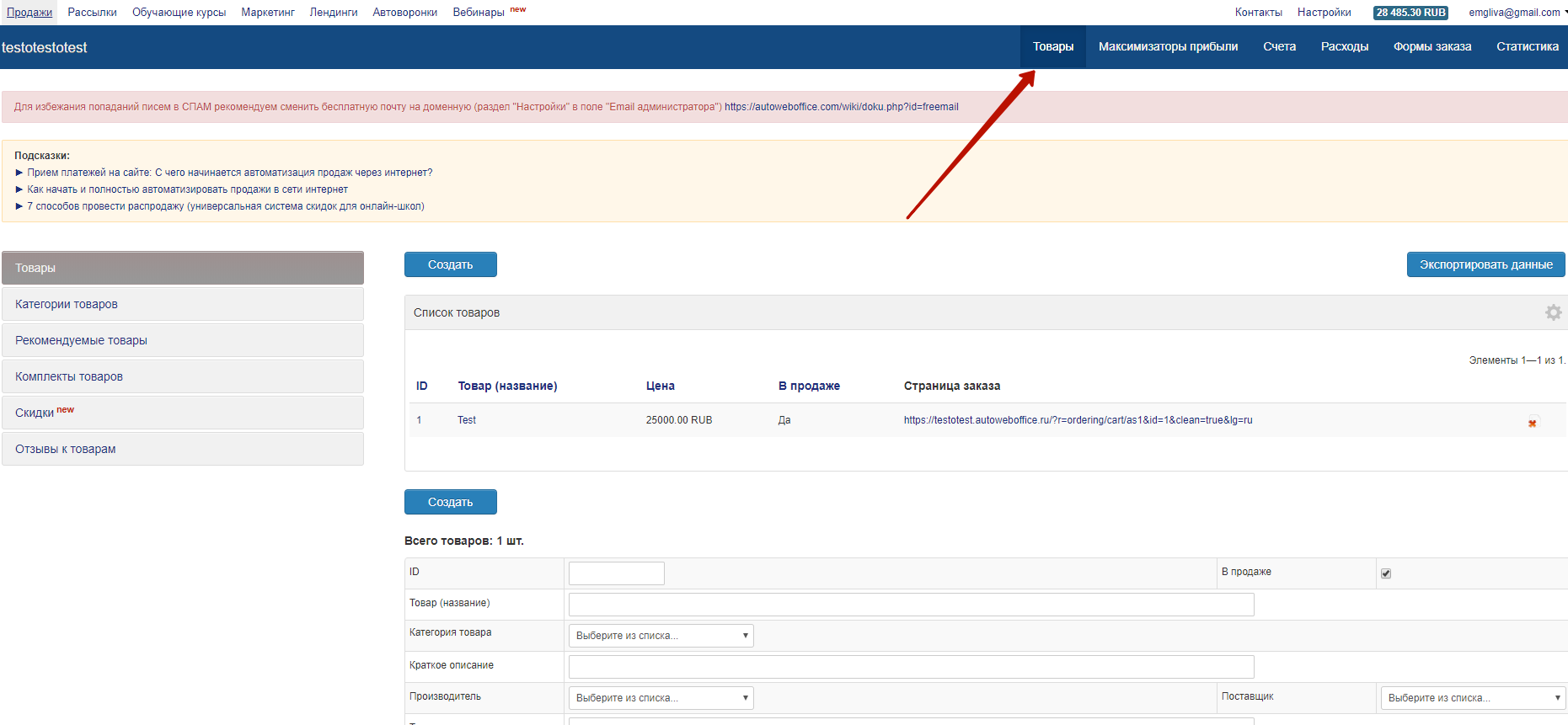Click Экспортировать данные button
The height and width of the screenshot is (725, 1568).
(1485, 264)
